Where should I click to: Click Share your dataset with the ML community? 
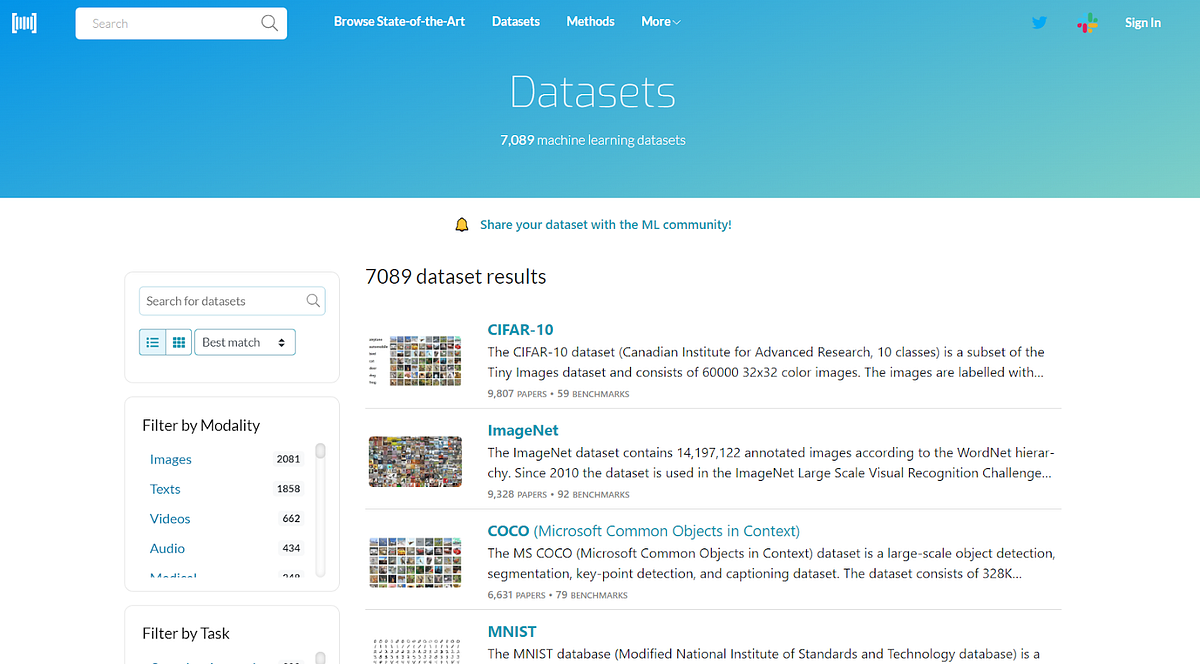click(x=605, y=224)
